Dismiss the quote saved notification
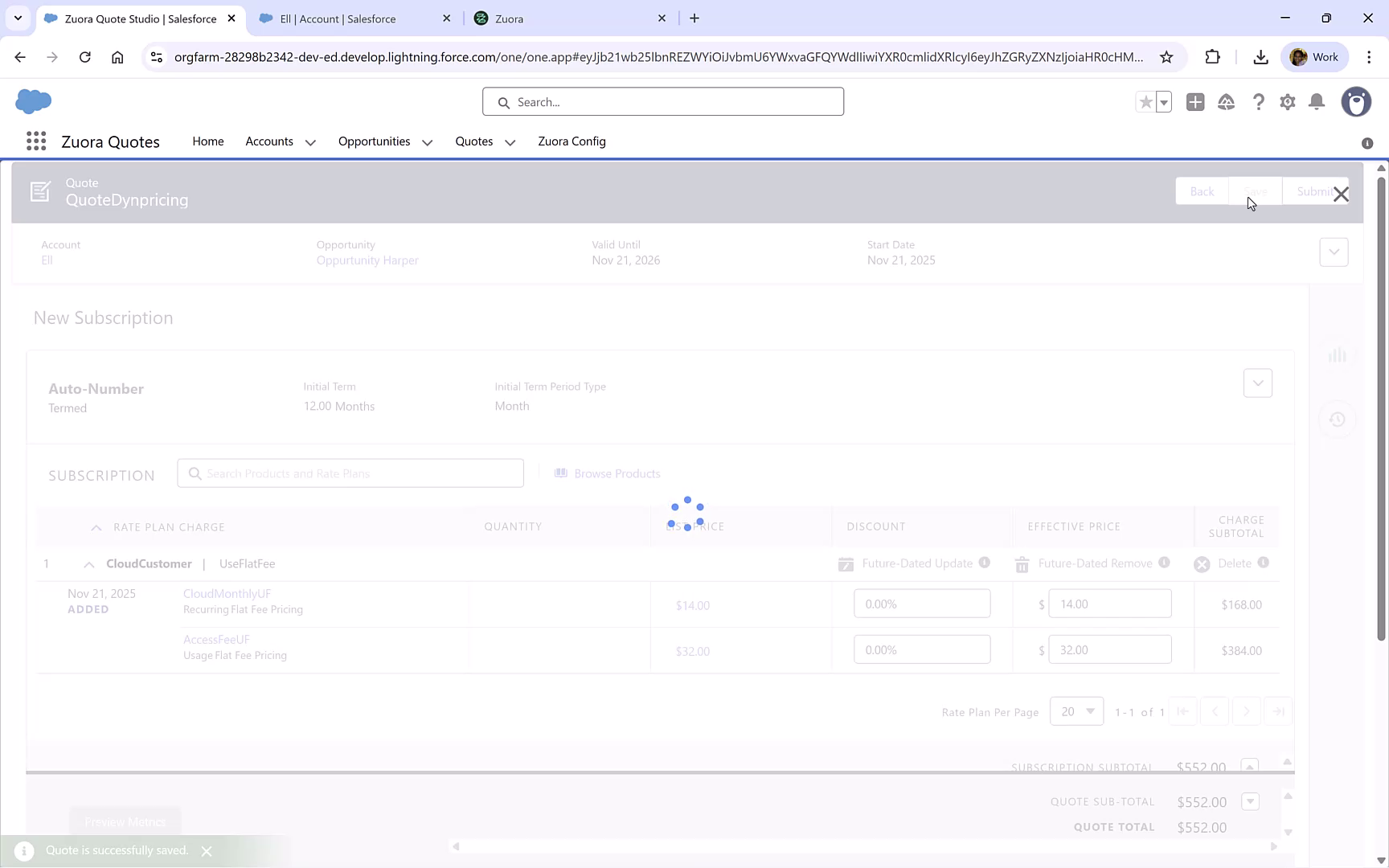 click(x=207, y=850)
